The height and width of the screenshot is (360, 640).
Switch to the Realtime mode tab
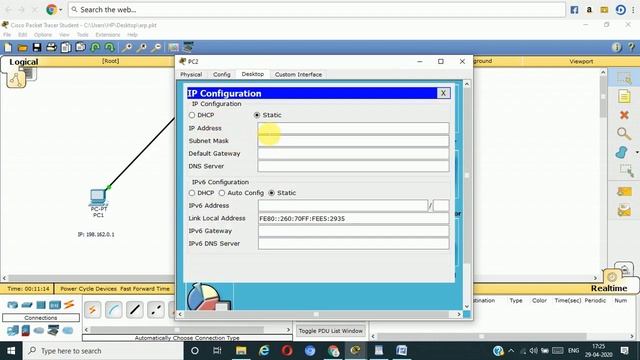point(609,288)
